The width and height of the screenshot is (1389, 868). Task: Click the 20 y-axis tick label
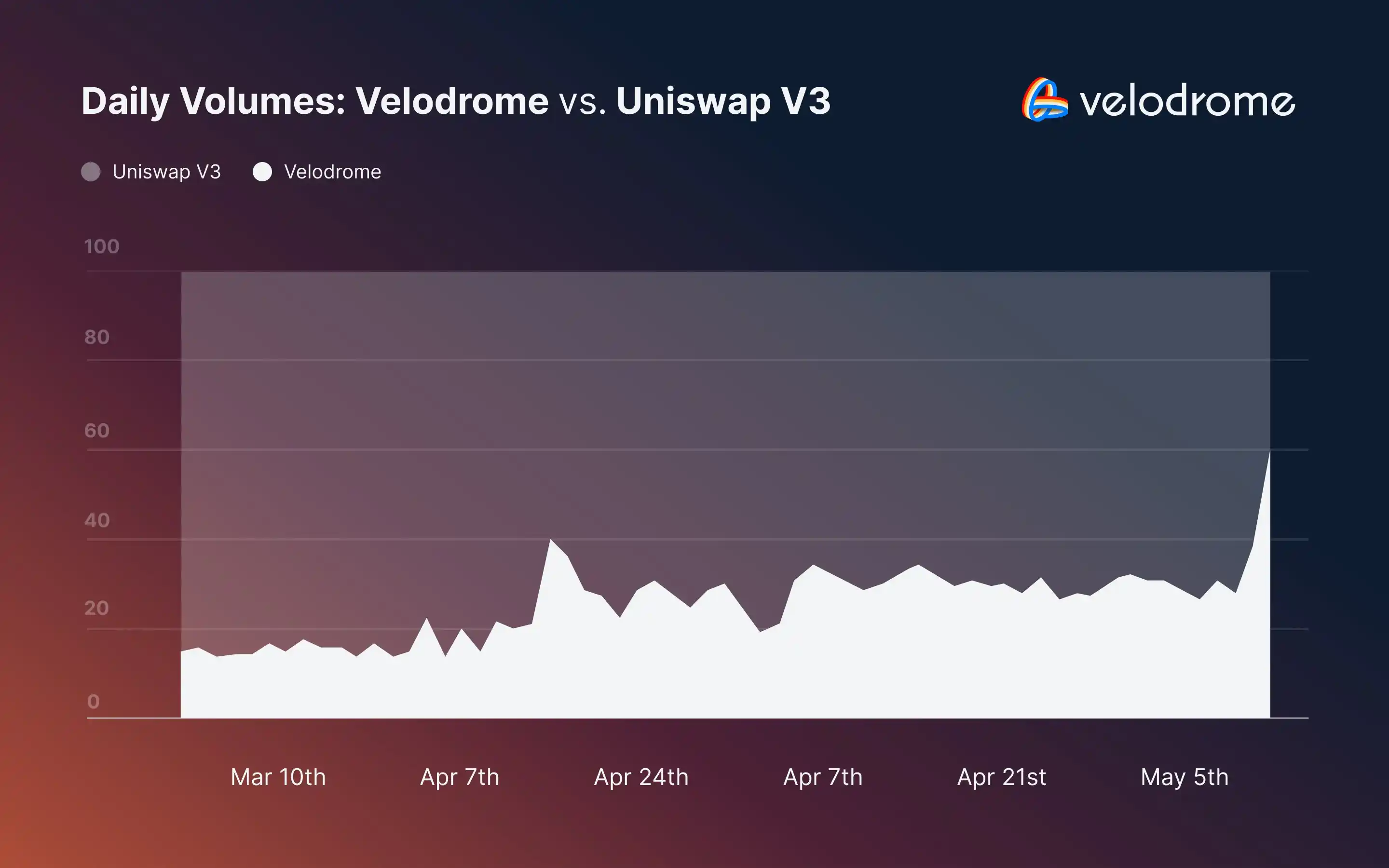tap(96, 608)
